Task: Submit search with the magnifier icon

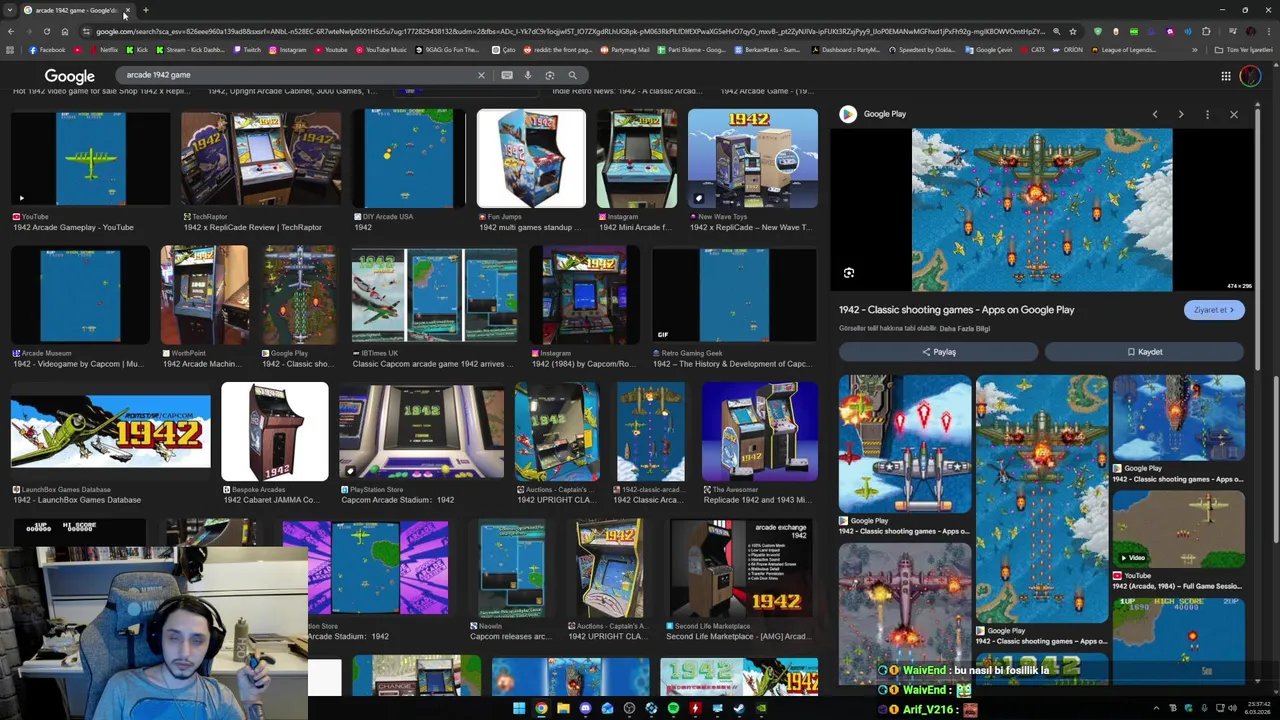Action: [x=572, y=75]
